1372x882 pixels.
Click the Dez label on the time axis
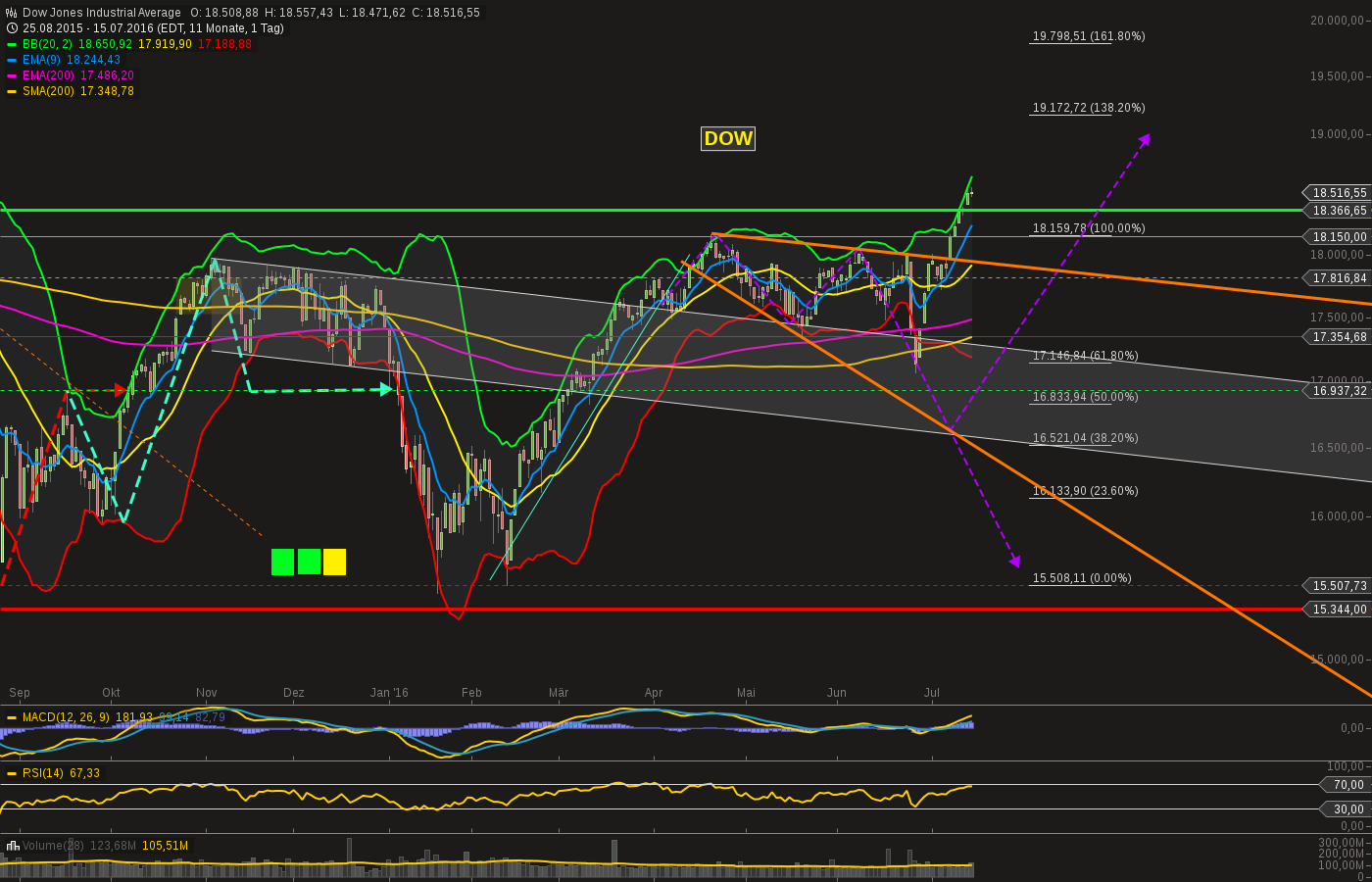click(294, 693)
